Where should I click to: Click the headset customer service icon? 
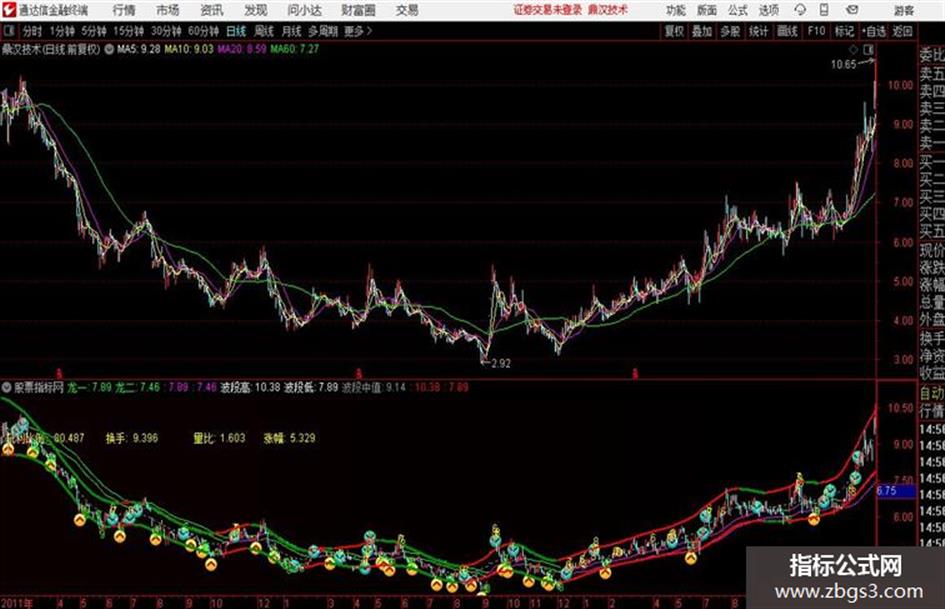tap(800, 10)
